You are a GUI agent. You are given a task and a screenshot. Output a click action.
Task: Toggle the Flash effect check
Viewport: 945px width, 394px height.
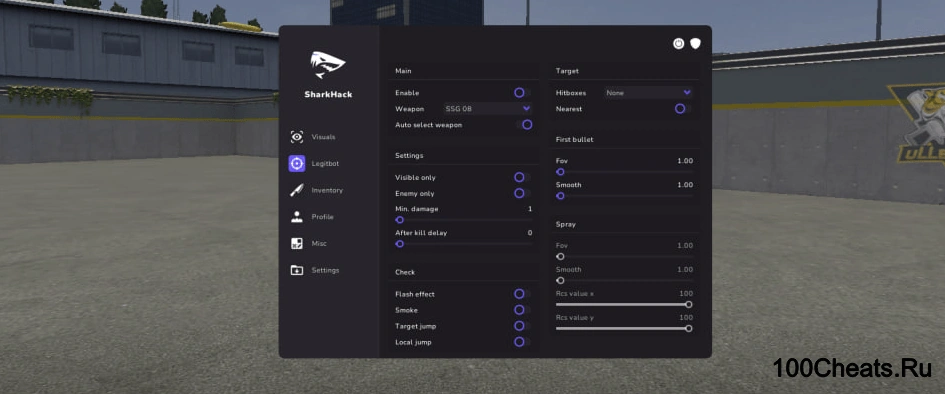(x=522, y=294)
